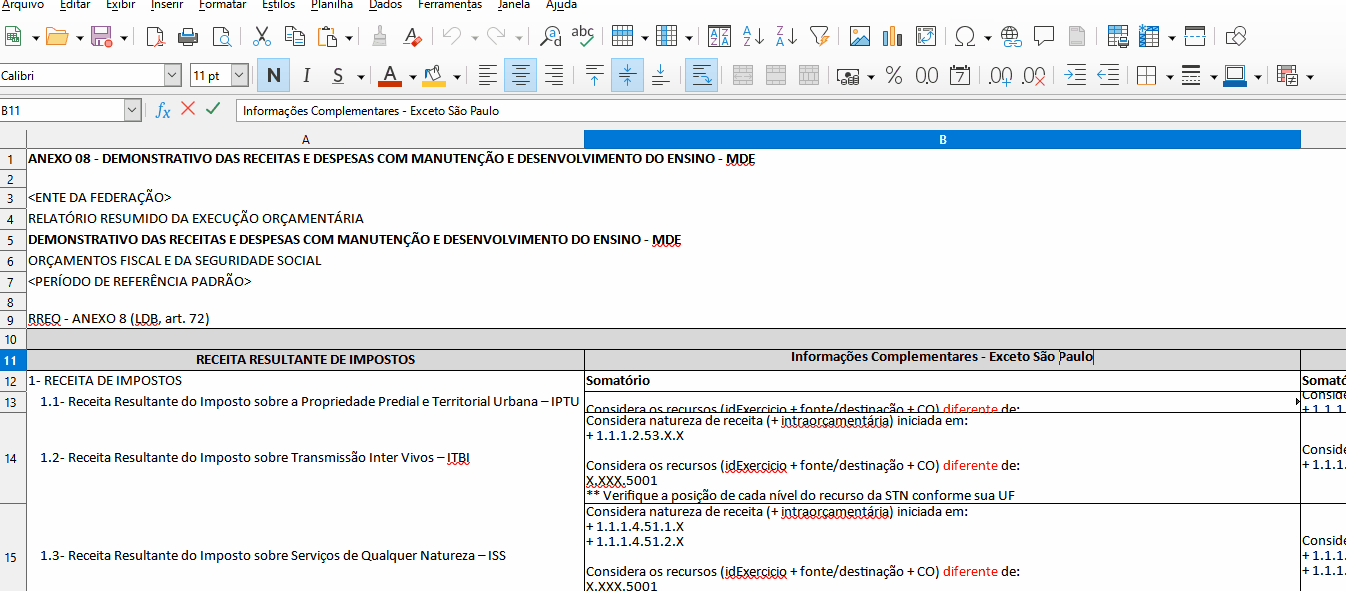Expand the Save dropdown arrow
Screen dimensions: 1346x591
[x=123, y=38]
